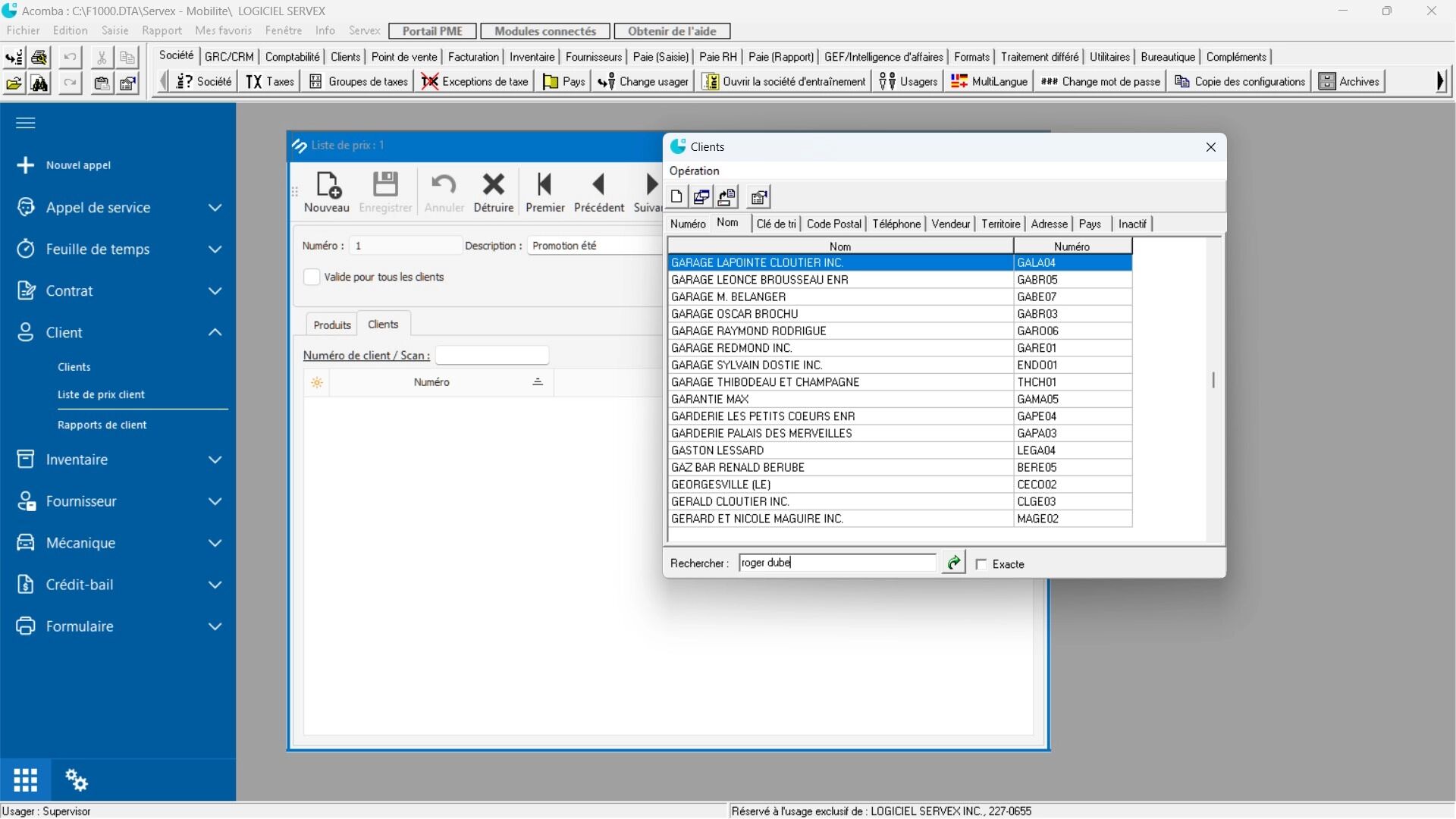Click the Détruire X icon
Viewport: 1456px width, 819px height.
(x=494, y=185)
